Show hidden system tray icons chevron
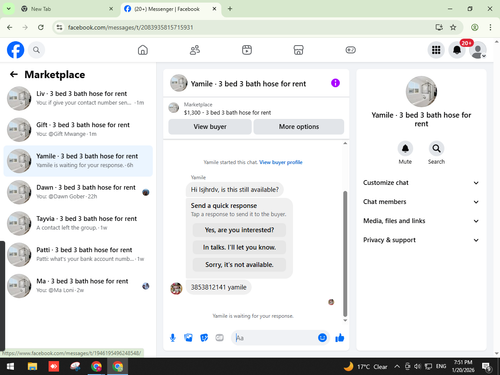 (397, 367)
